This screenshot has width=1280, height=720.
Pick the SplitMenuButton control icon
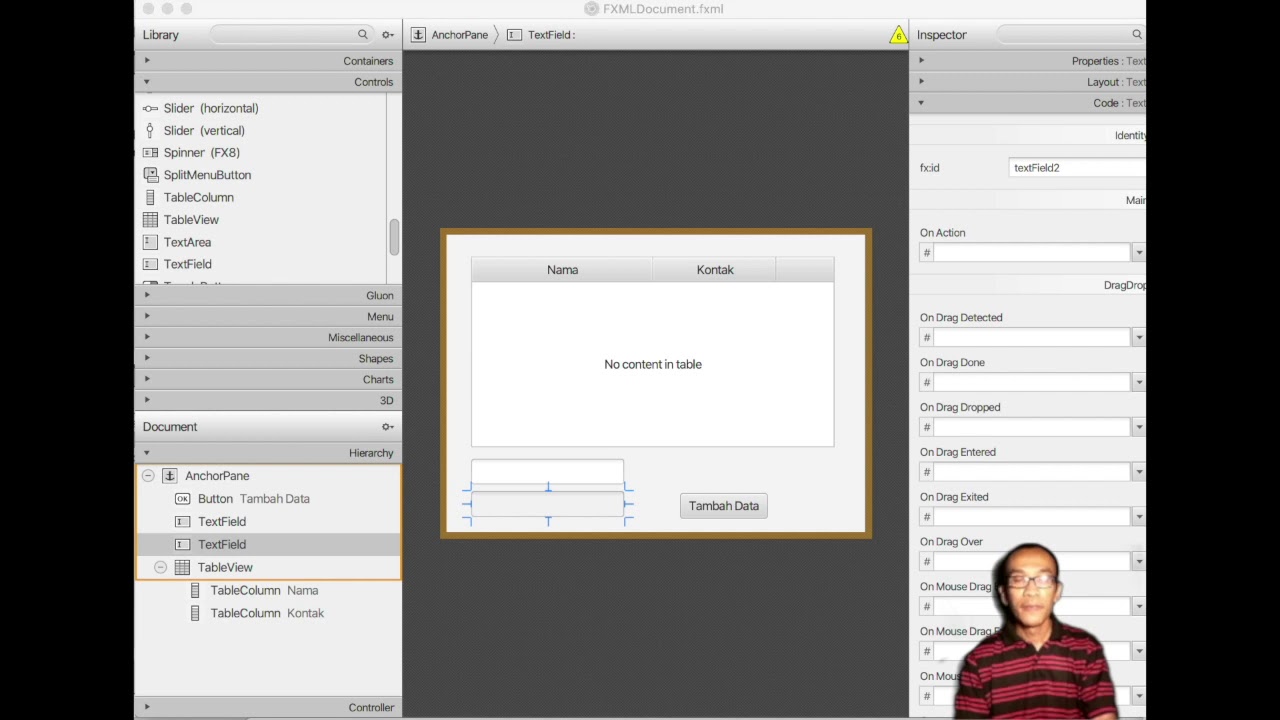tap(150, 174)
